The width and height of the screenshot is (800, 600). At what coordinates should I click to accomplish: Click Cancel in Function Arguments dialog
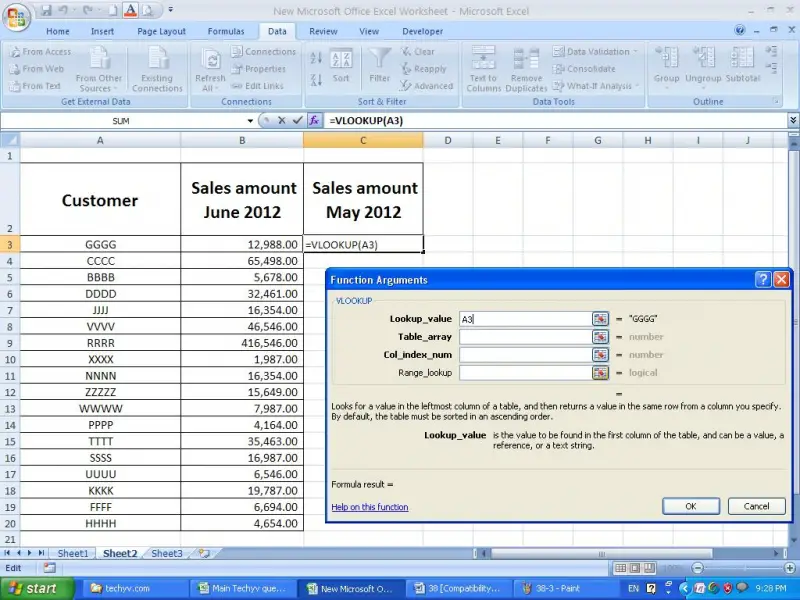(756, 506)
